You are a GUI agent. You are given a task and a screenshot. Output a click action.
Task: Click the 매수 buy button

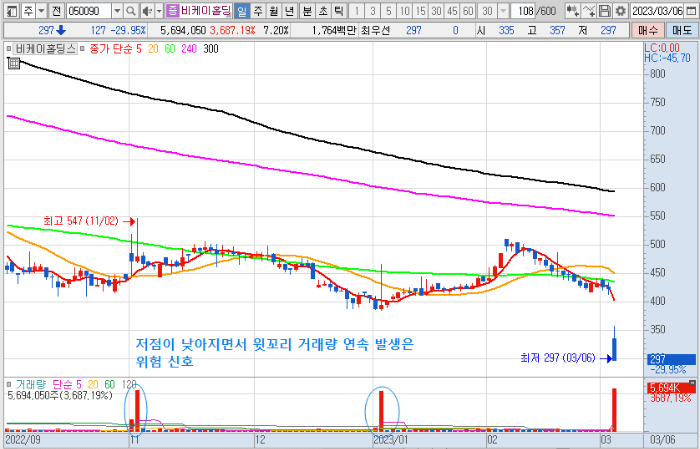(x=648, y=30)
